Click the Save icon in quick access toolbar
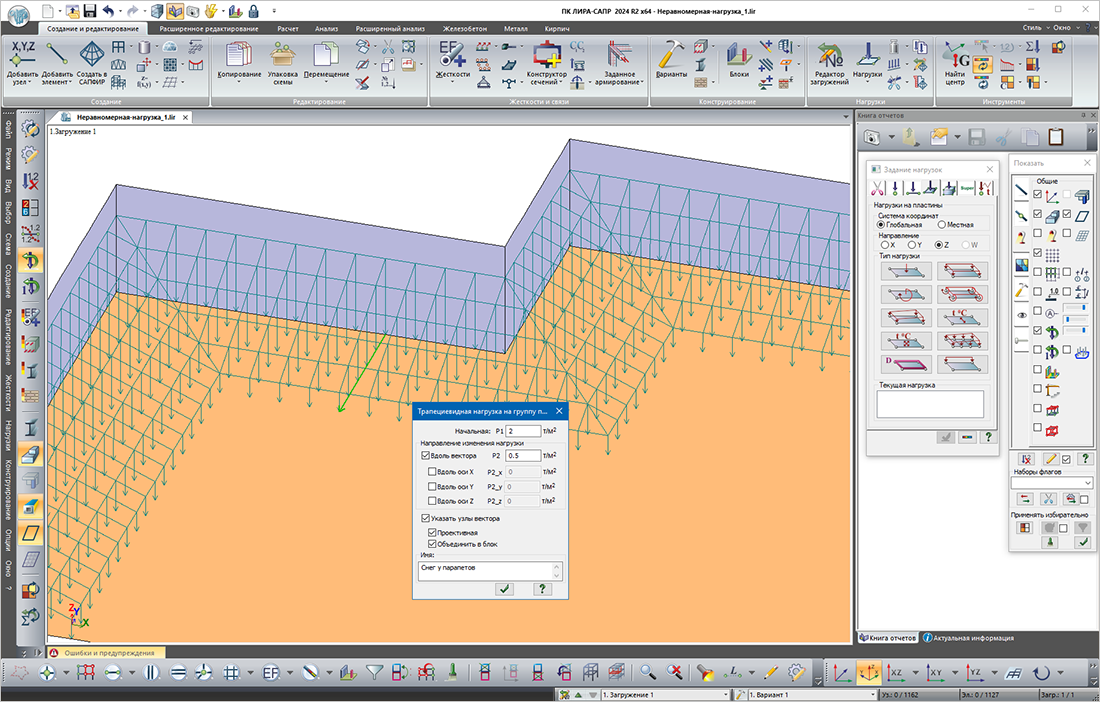1100x702 pixels. pyautogui.click(x=90, y=11)
